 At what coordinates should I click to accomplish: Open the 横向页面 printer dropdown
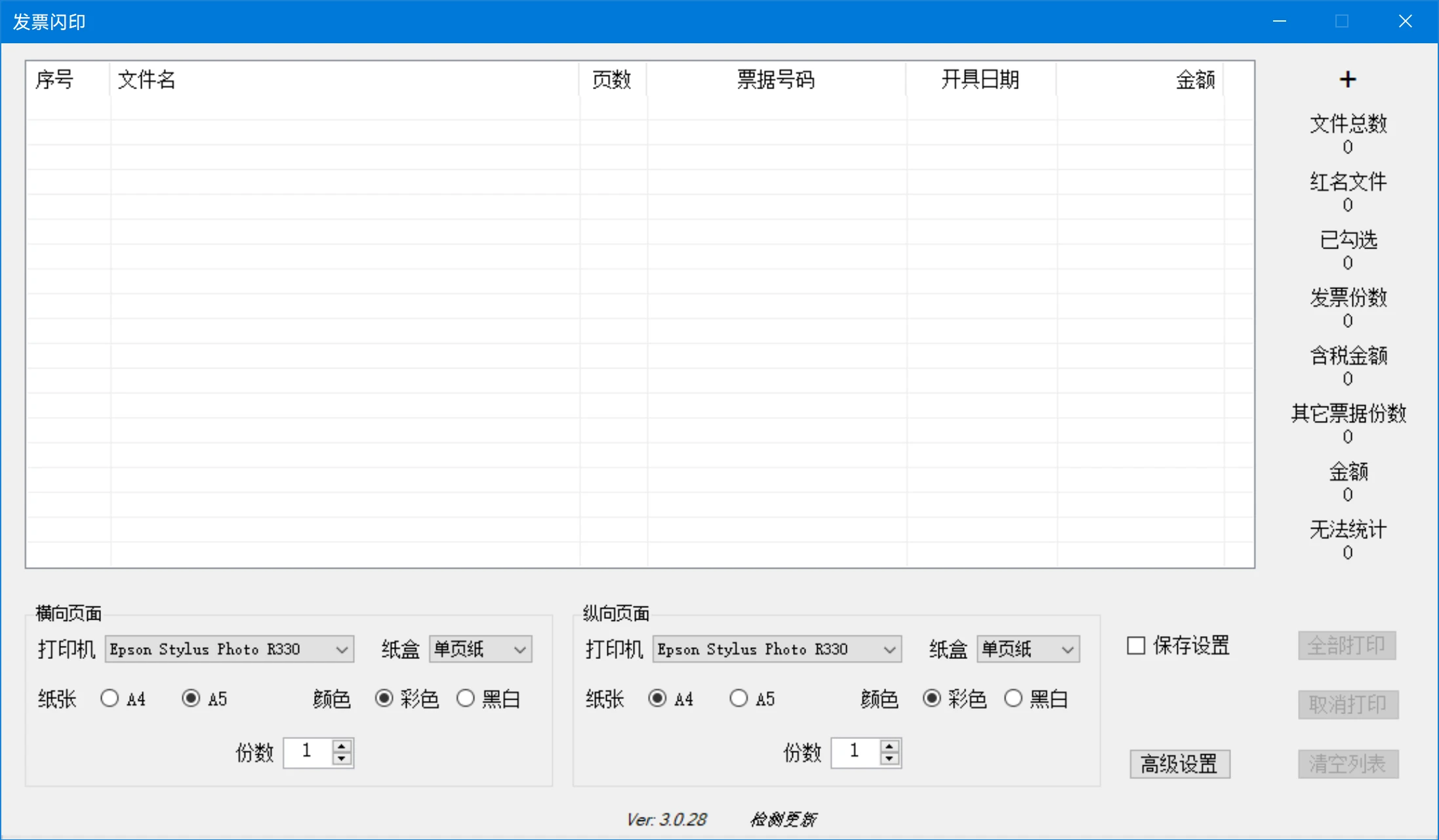click(230, 649)
